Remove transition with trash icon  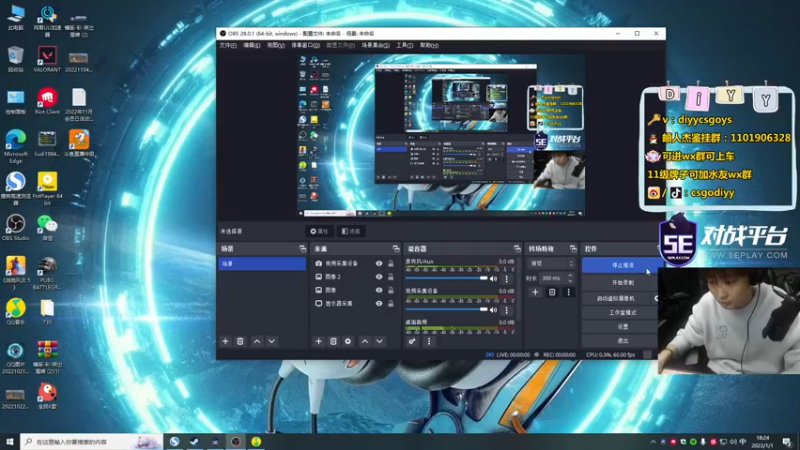click(x=552, y=292)
